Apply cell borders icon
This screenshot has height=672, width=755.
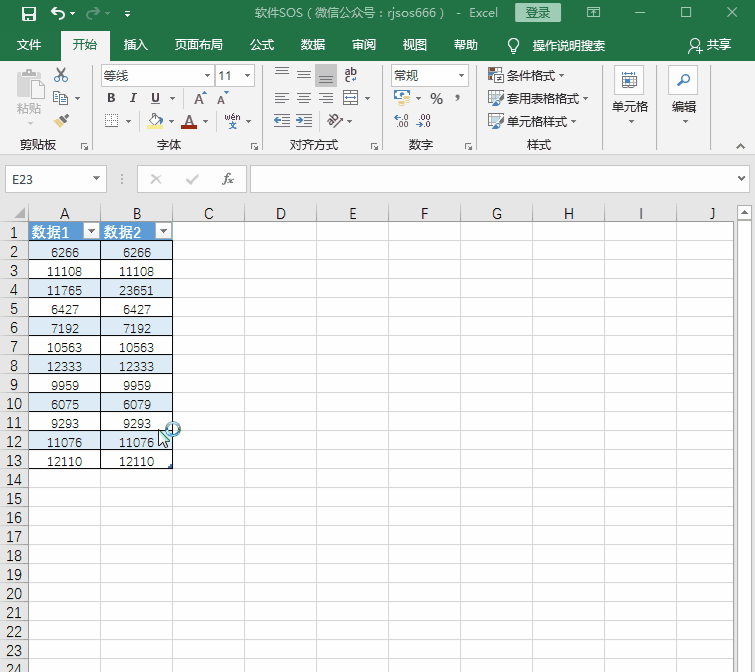(x=112, y=121)
